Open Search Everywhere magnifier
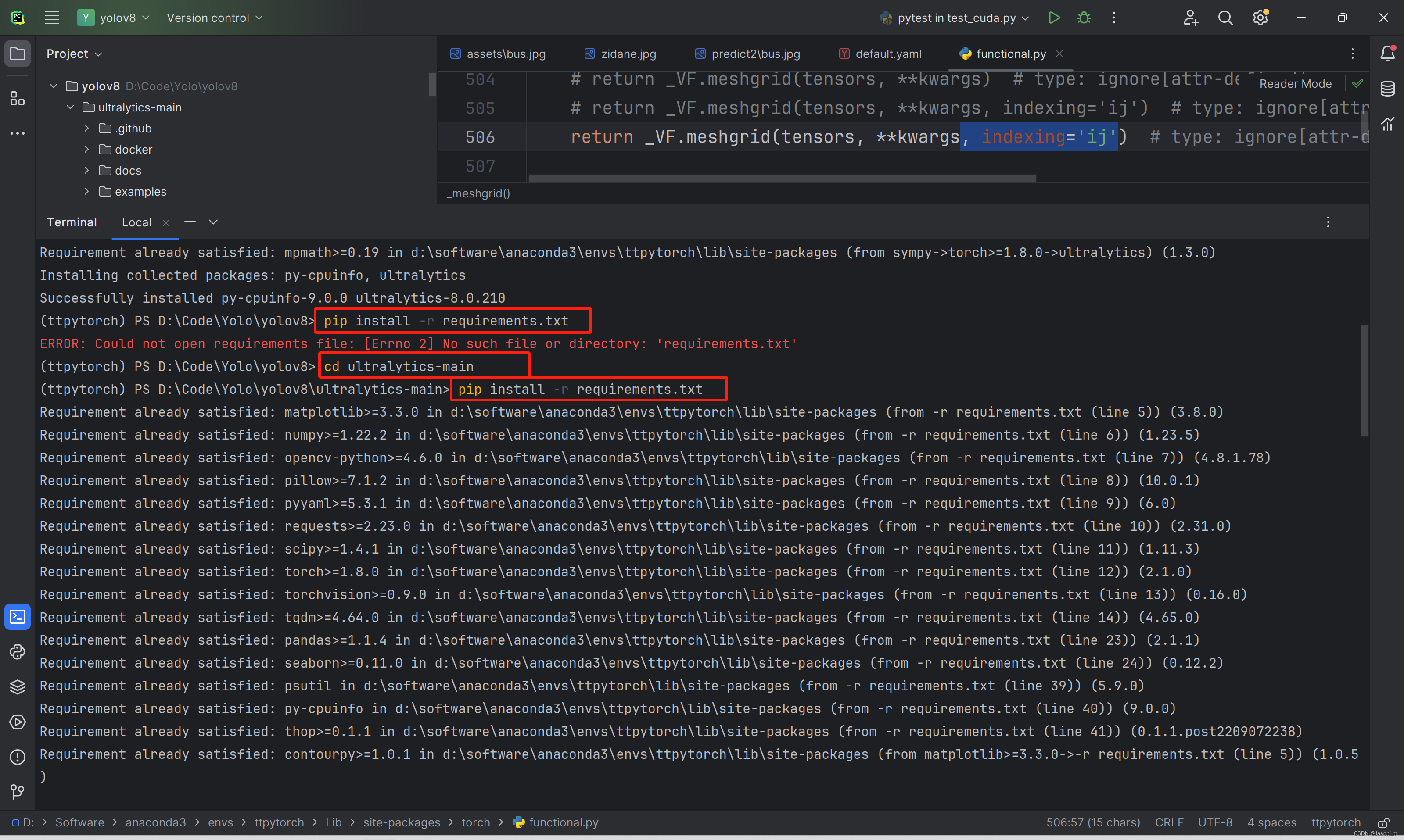Image resolution: width=1404 pixels, height=840 pixels. (1225, 18)
